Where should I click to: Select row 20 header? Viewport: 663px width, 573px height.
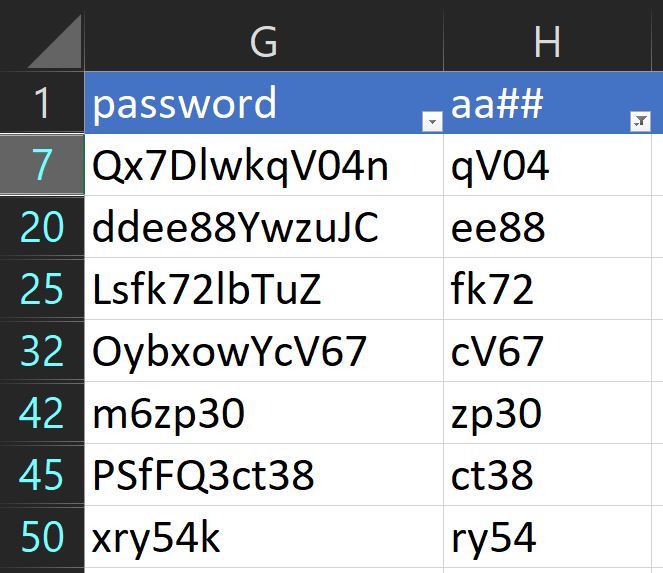(42, 227)
